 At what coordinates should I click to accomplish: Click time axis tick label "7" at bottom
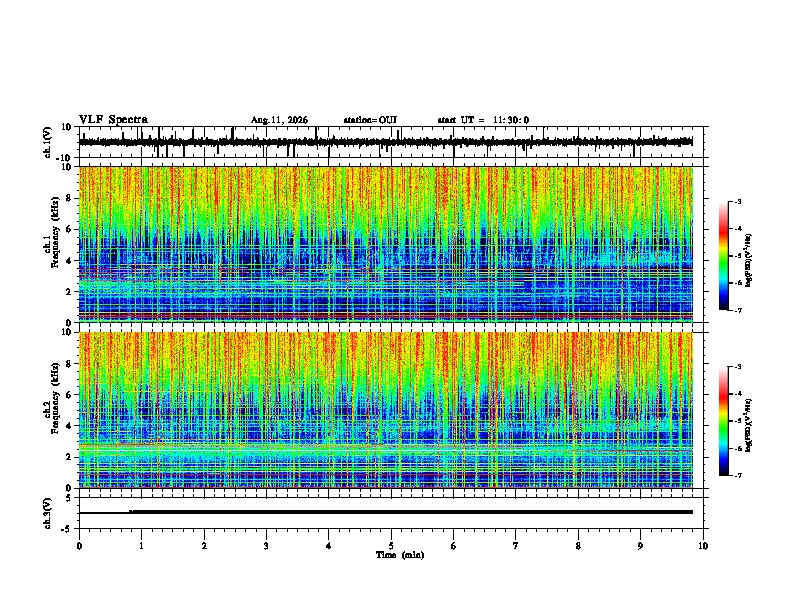[516, 545]
